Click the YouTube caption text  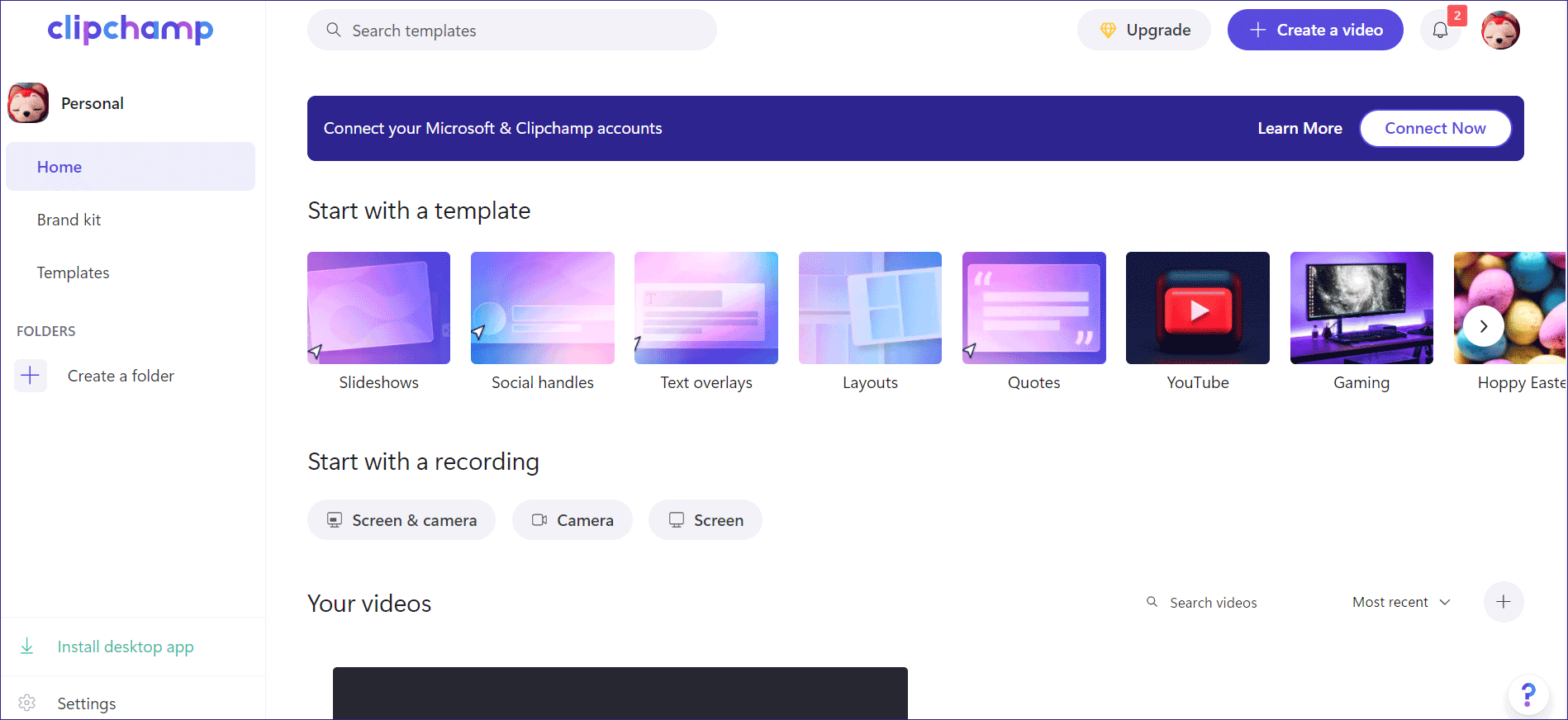click(x=1198, y=382)
